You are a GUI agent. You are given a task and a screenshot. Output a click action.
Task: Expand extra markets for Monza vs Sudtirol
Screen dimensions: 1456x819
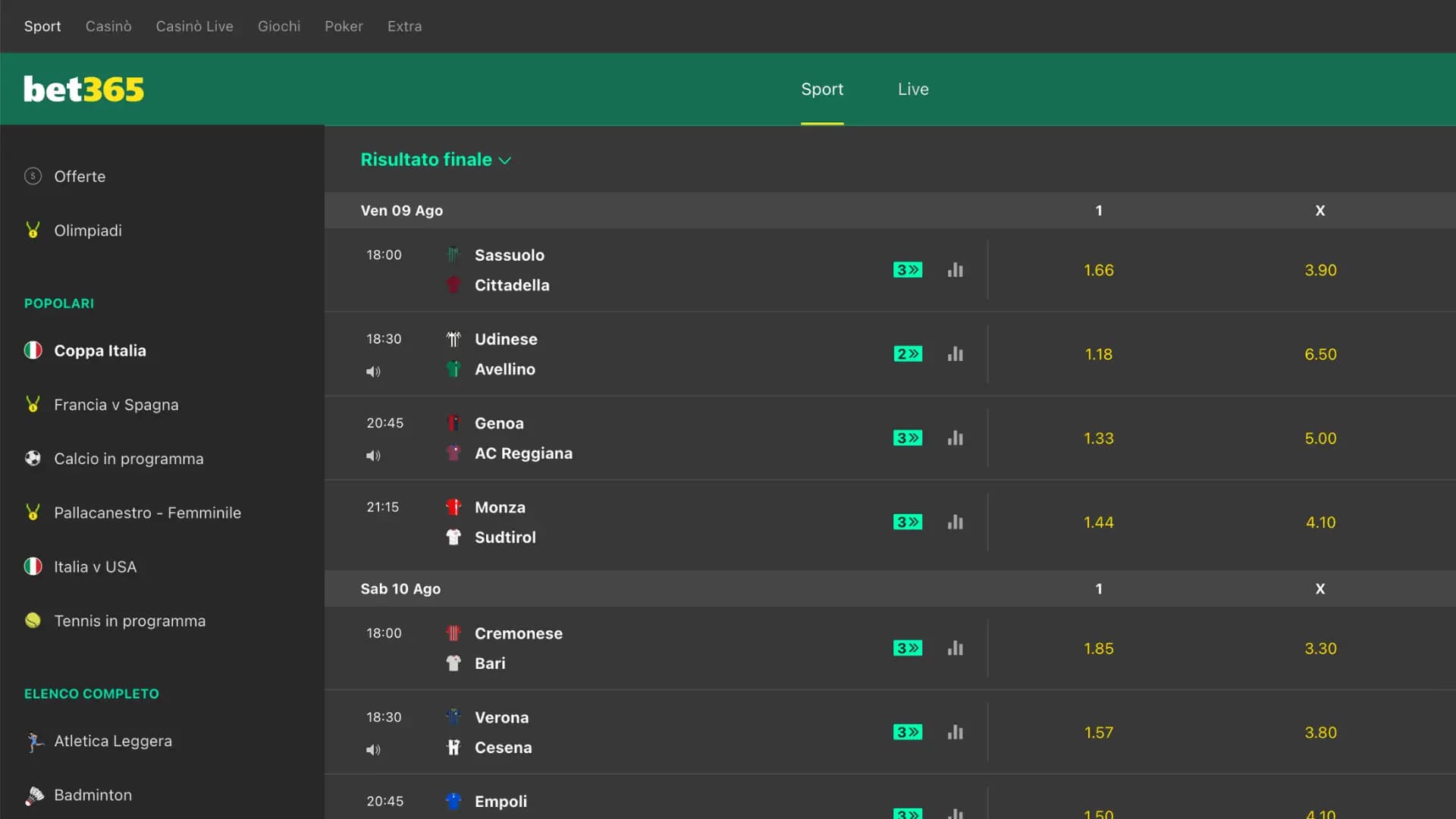coord(907,522)
